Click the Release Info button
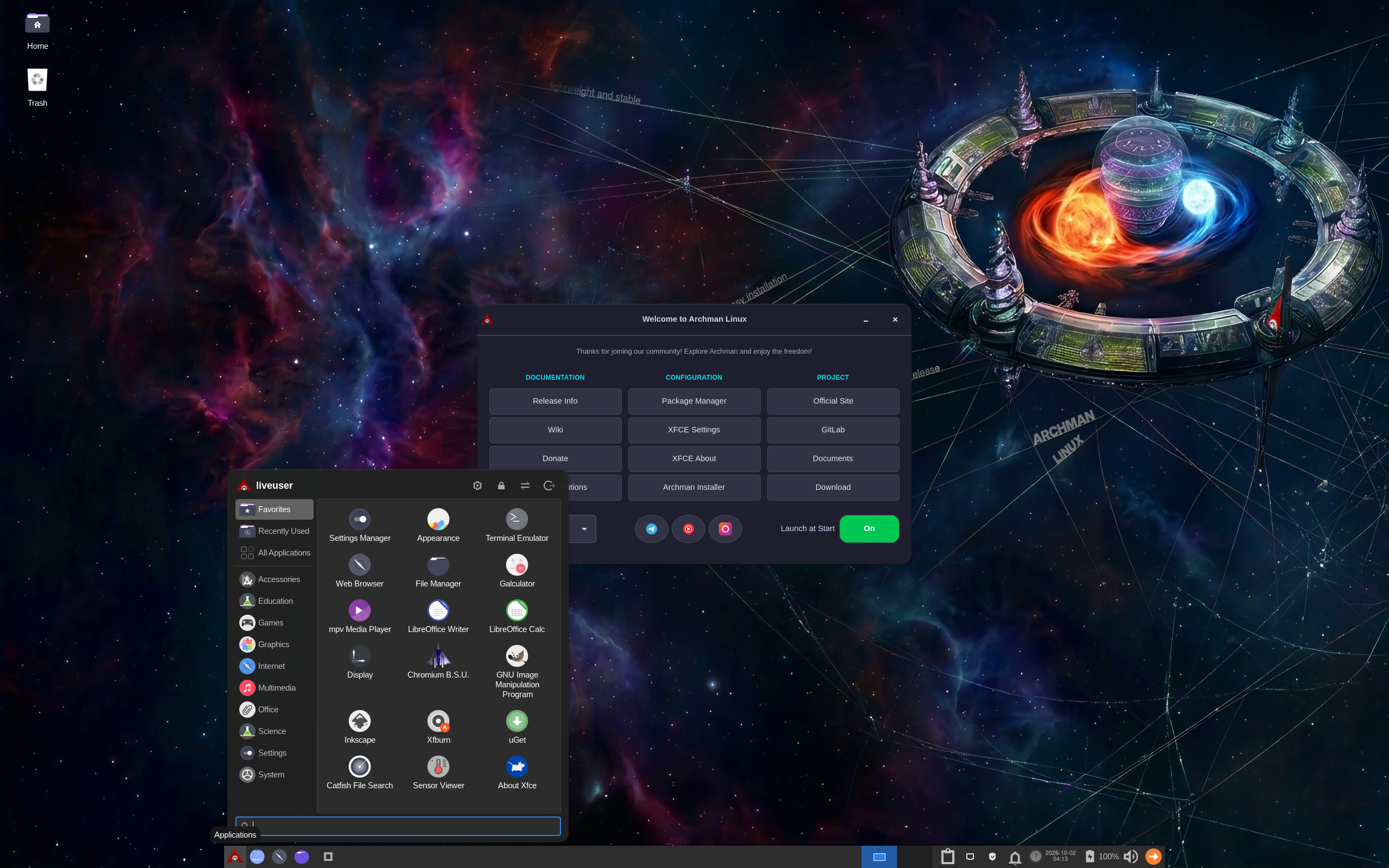1389x868 pixels. pyautogui.click(x=555, y=401)
